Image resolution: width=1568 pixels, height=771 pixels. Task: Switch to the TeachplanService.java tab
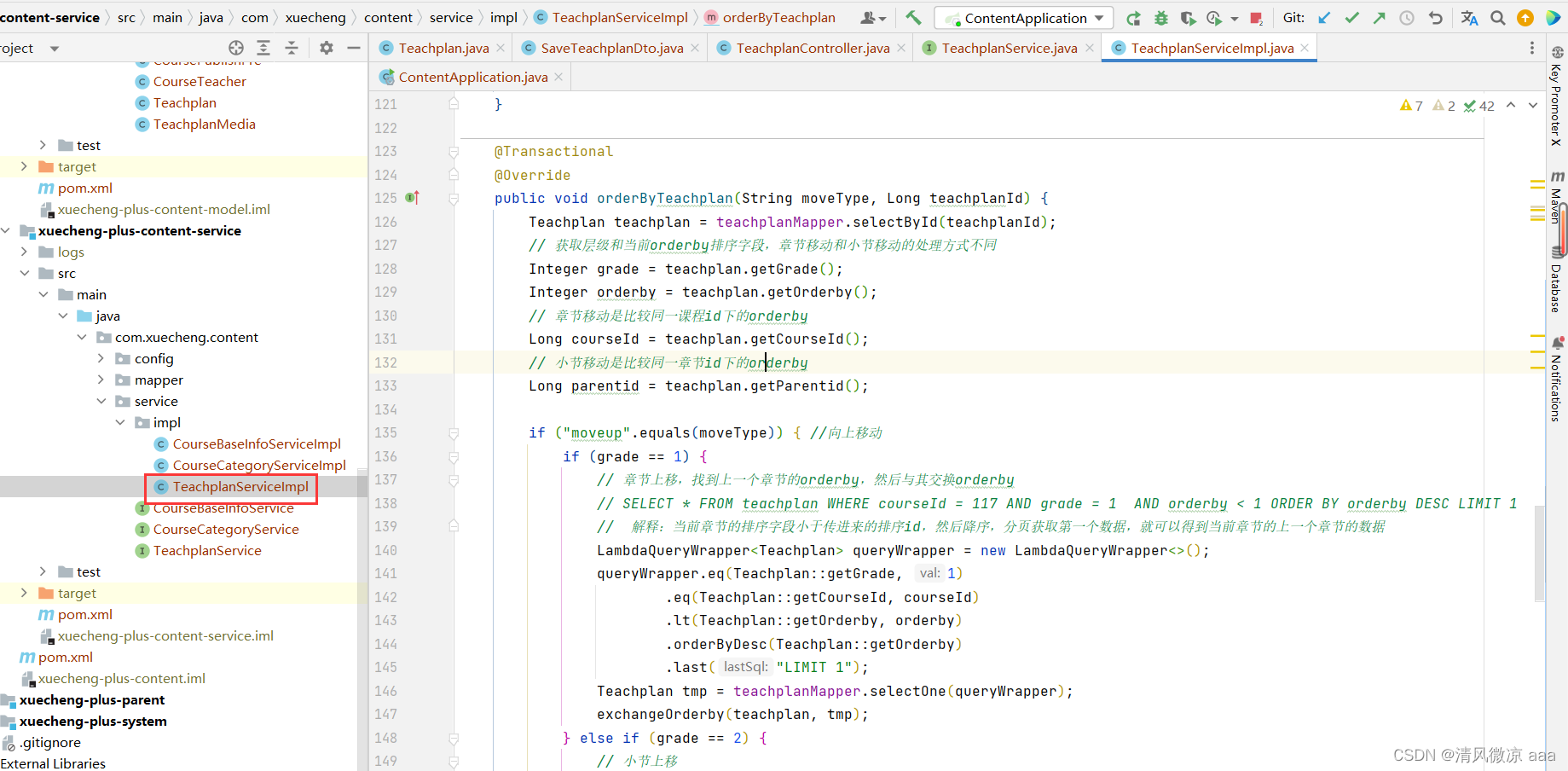click(1010, 49)
